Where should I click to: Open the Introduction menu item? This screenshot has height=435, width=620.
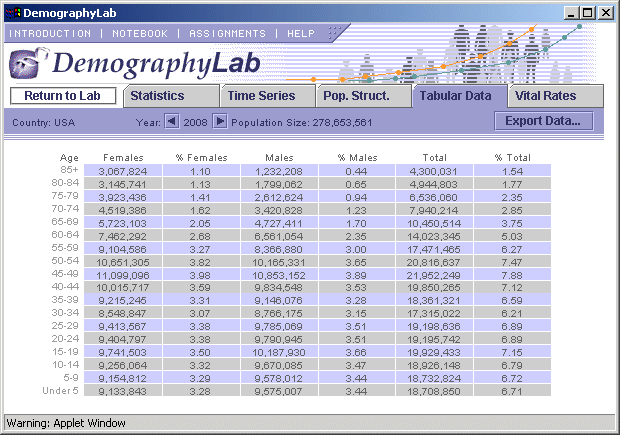50,34
